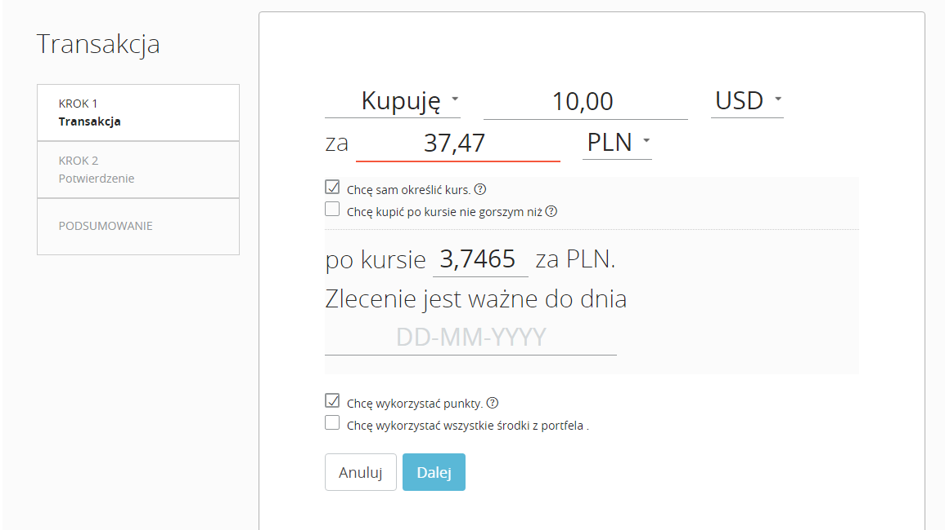Expand the Kupuję transaction type dropdown
945x530 pixels.
(392, 101)
